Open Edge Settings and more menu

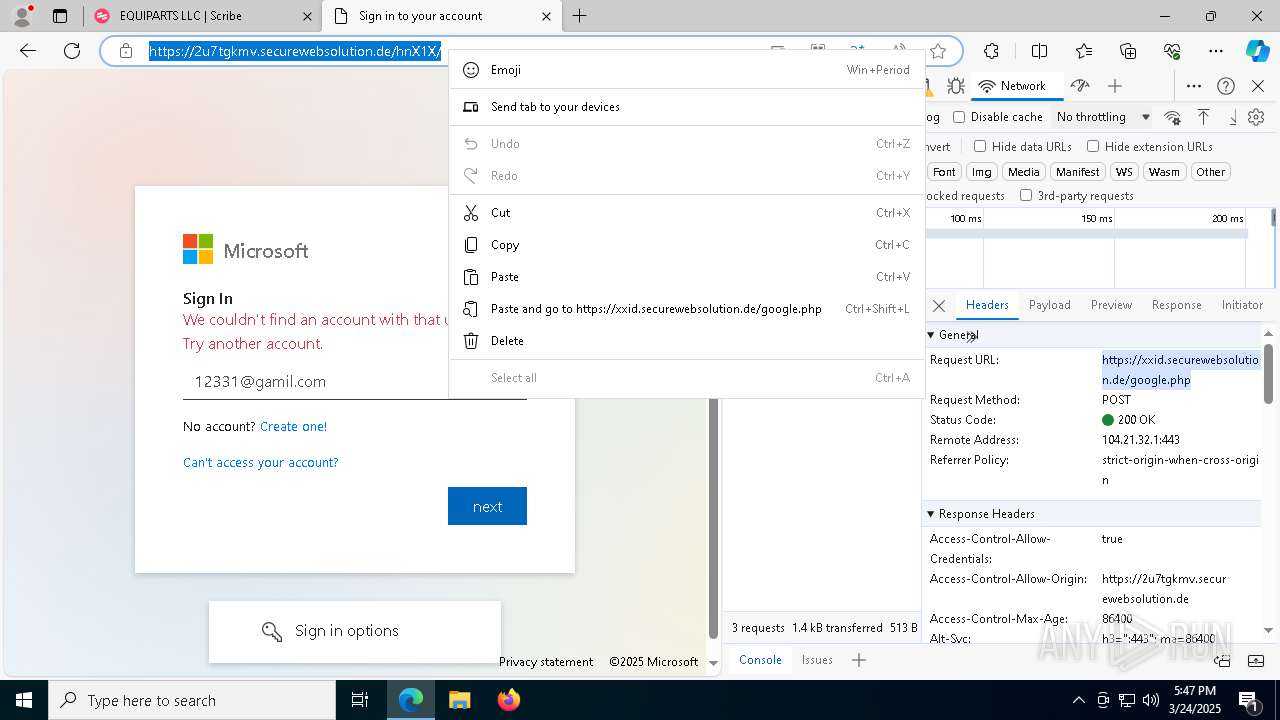pos(1216,51)
